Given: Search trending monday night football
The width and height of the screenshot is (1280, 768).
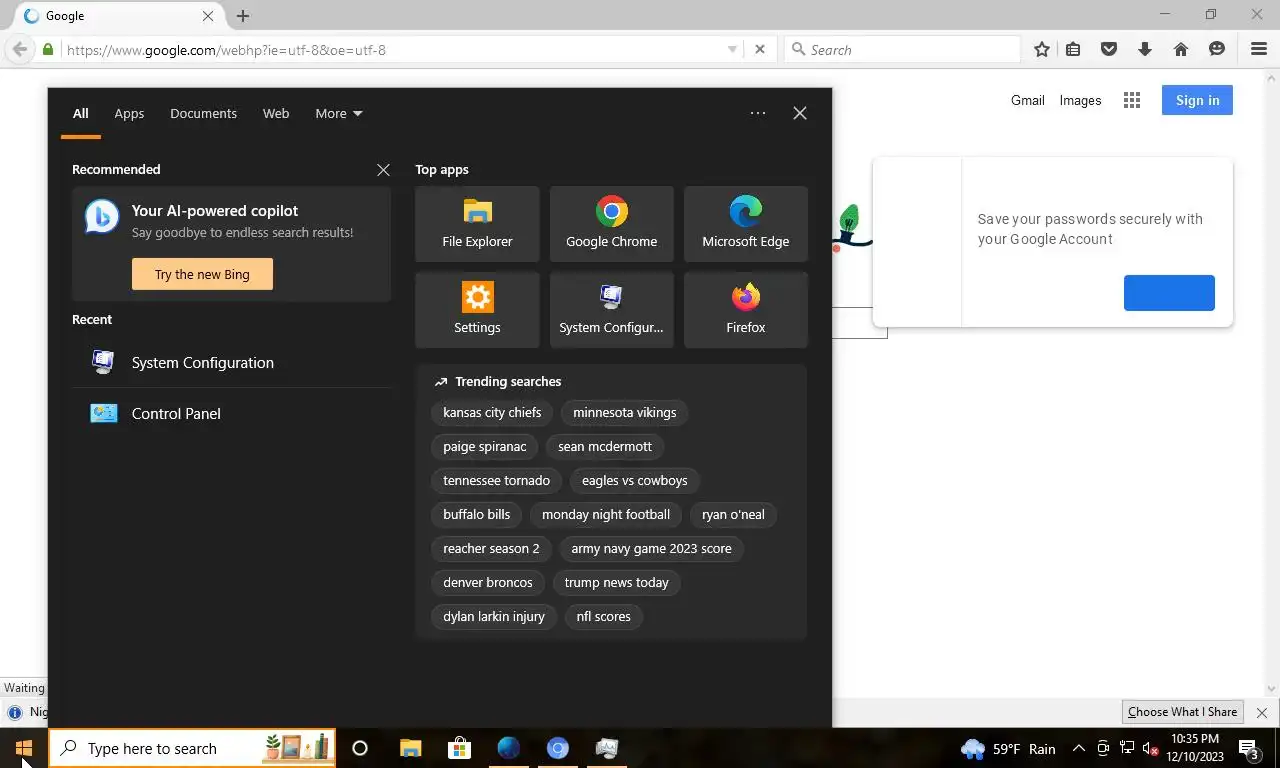Looking at the screenshot, I should pos(606,514).
